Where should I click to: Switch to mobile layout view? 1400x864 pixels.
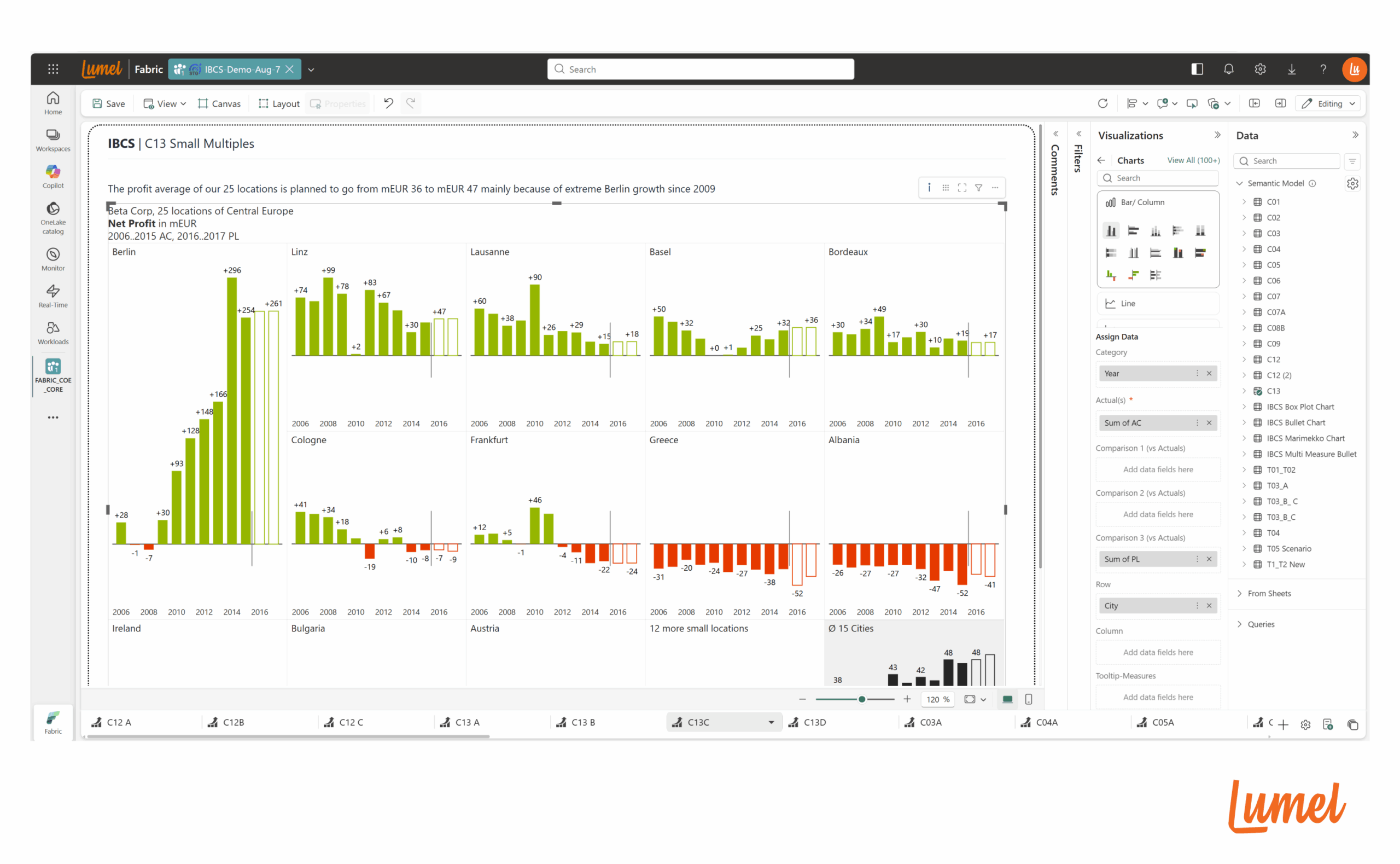[x=1029, y=699]
